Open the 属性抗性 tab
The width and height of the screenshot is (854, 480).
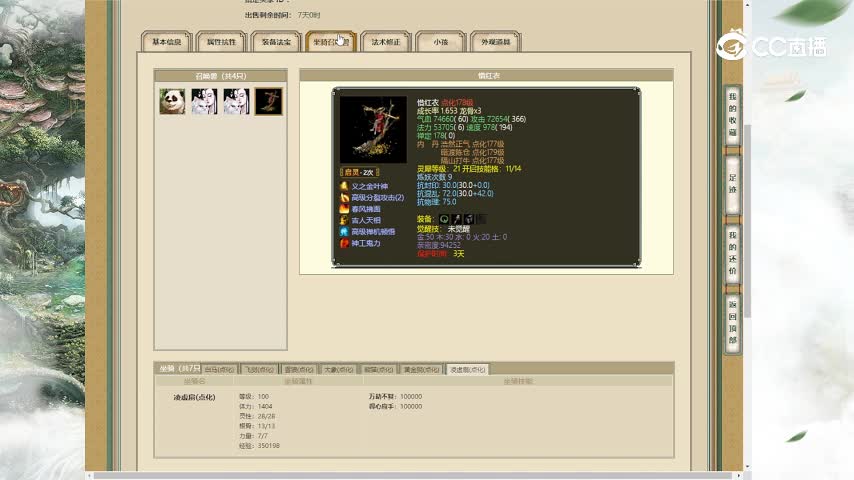(x=222, y=42)
